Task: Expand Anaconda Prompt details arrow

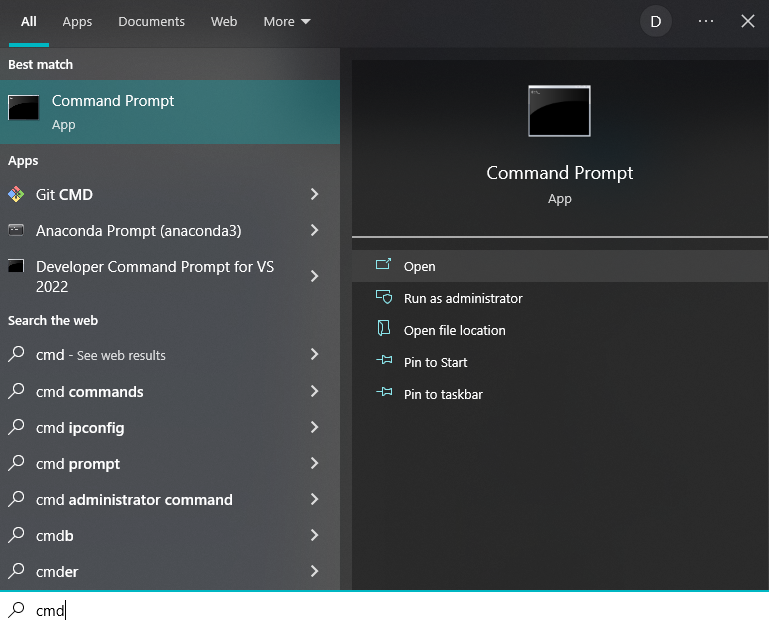Action: (x=314, y=230)
